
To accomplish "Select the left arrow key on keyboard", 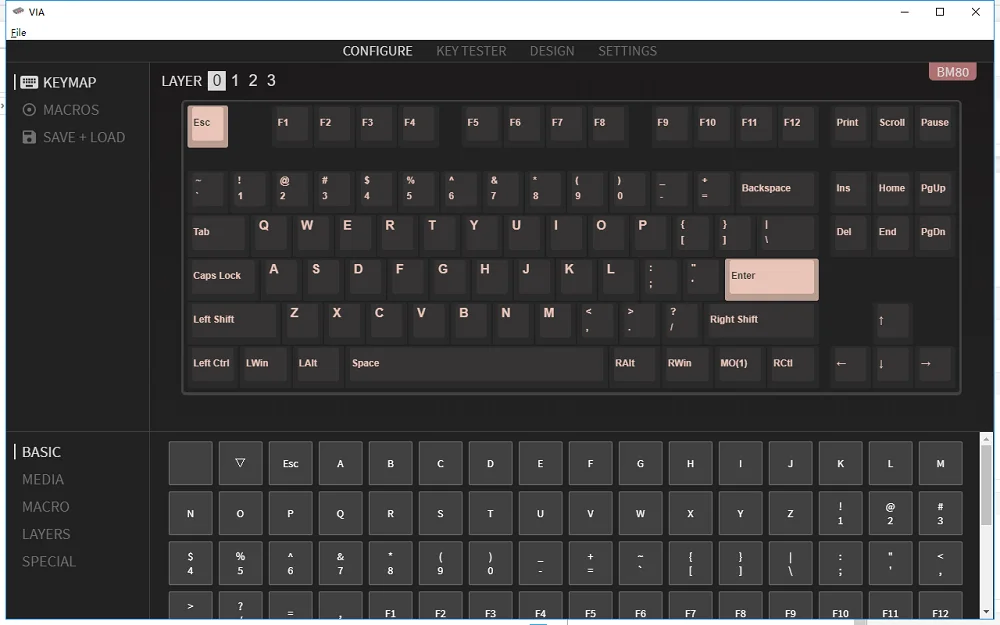I will tap(849, 364).
